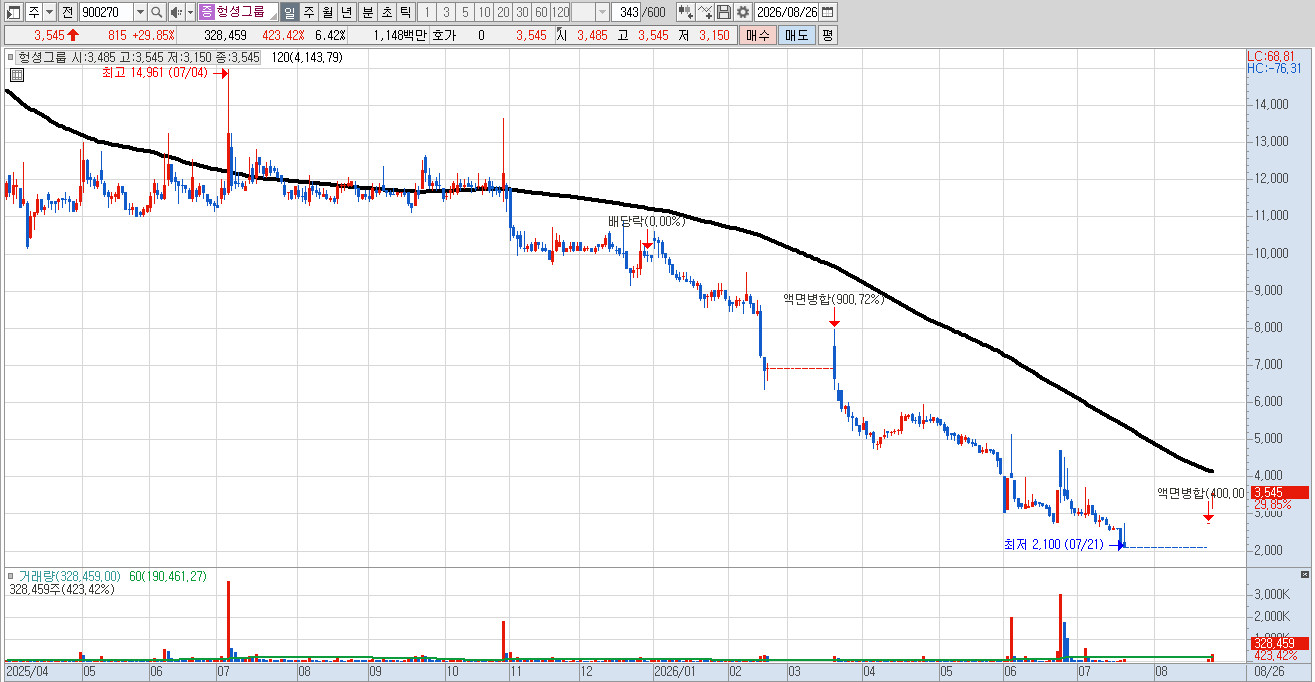Click the 매수 buy button
This screenshot has height=682, width=1315.
(x=756, y=35)
